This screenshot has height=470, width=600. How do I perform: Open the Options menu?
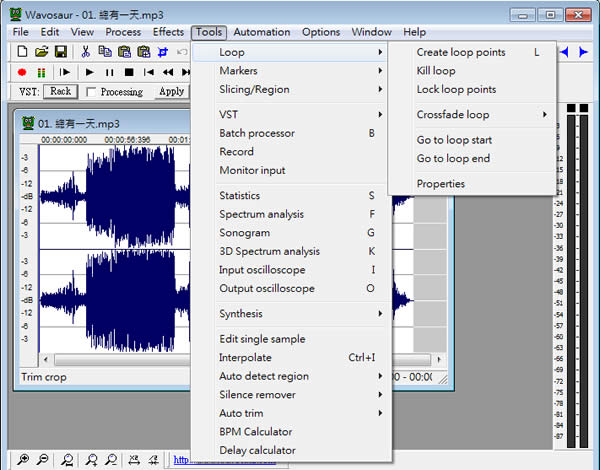click(x=321, y=32)
